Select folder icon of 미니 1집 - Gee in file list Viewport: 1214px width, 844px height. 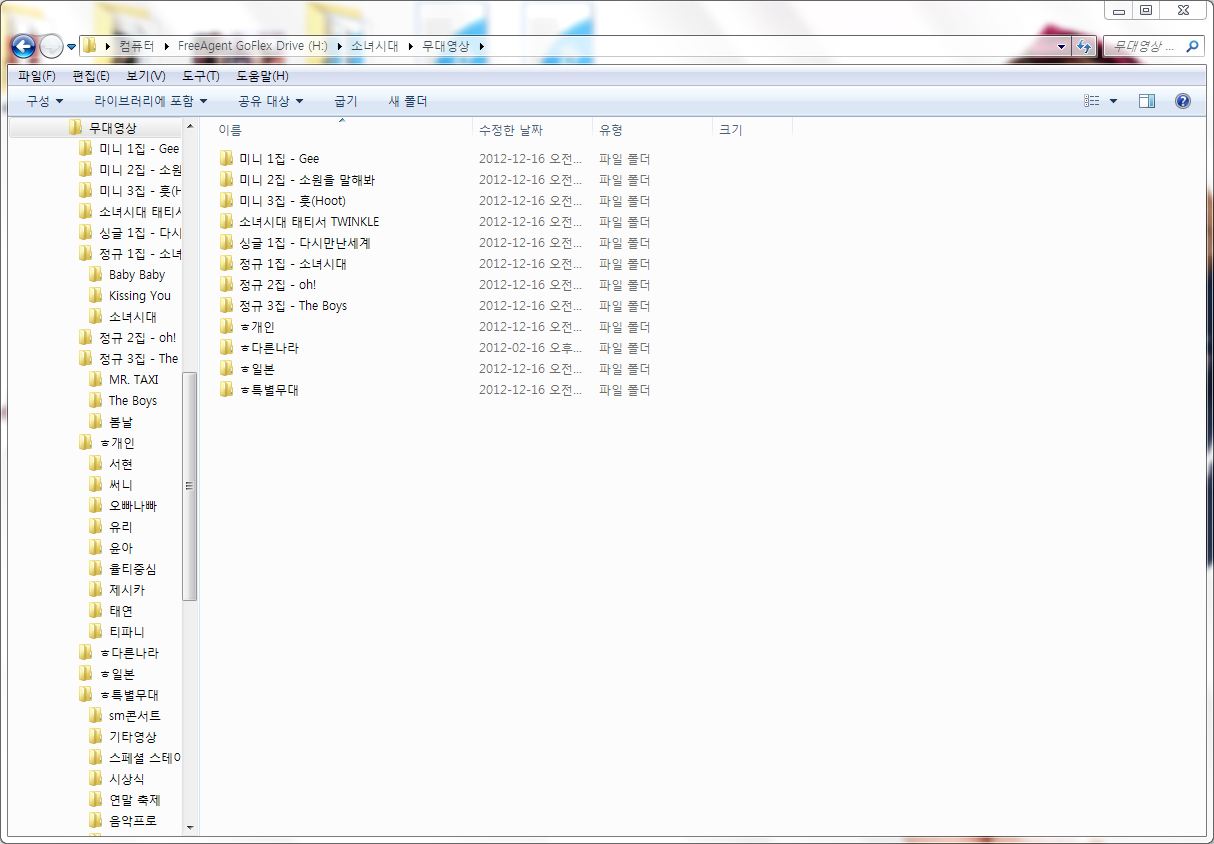point(227,158)
